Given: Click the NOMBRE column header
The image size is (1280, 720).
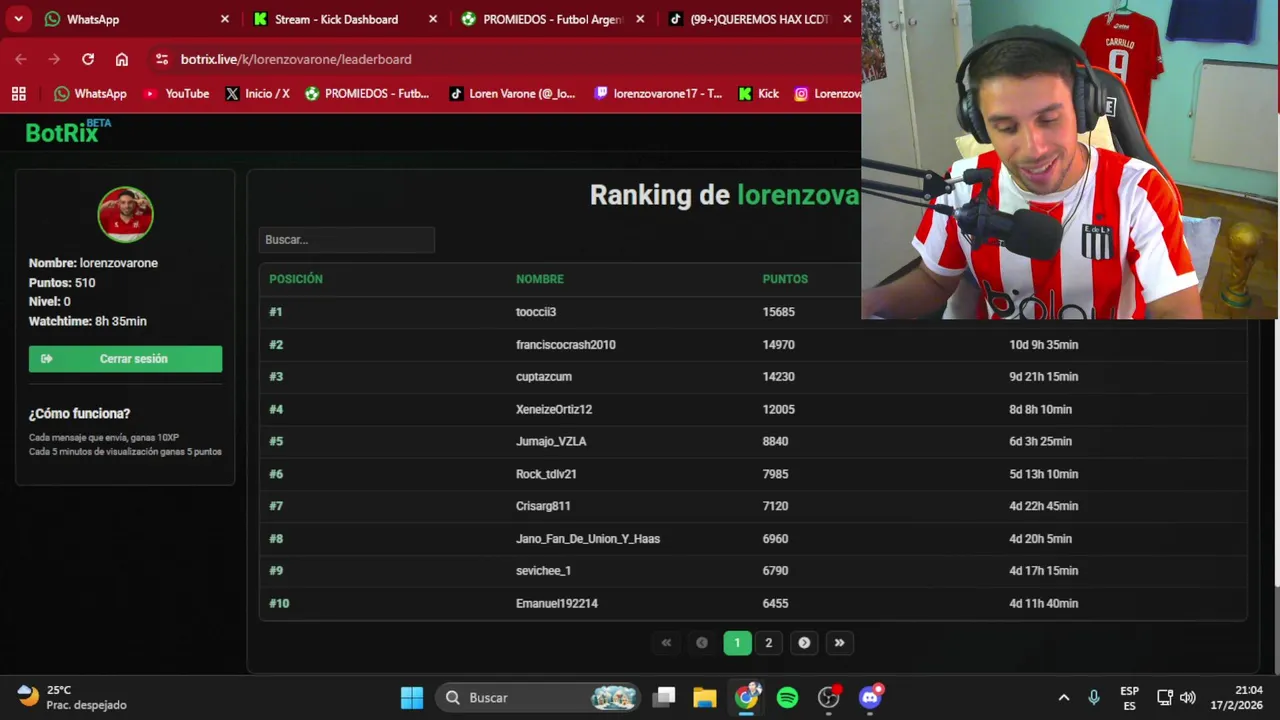Looking at the screenshot, I should tap(540, 279).
